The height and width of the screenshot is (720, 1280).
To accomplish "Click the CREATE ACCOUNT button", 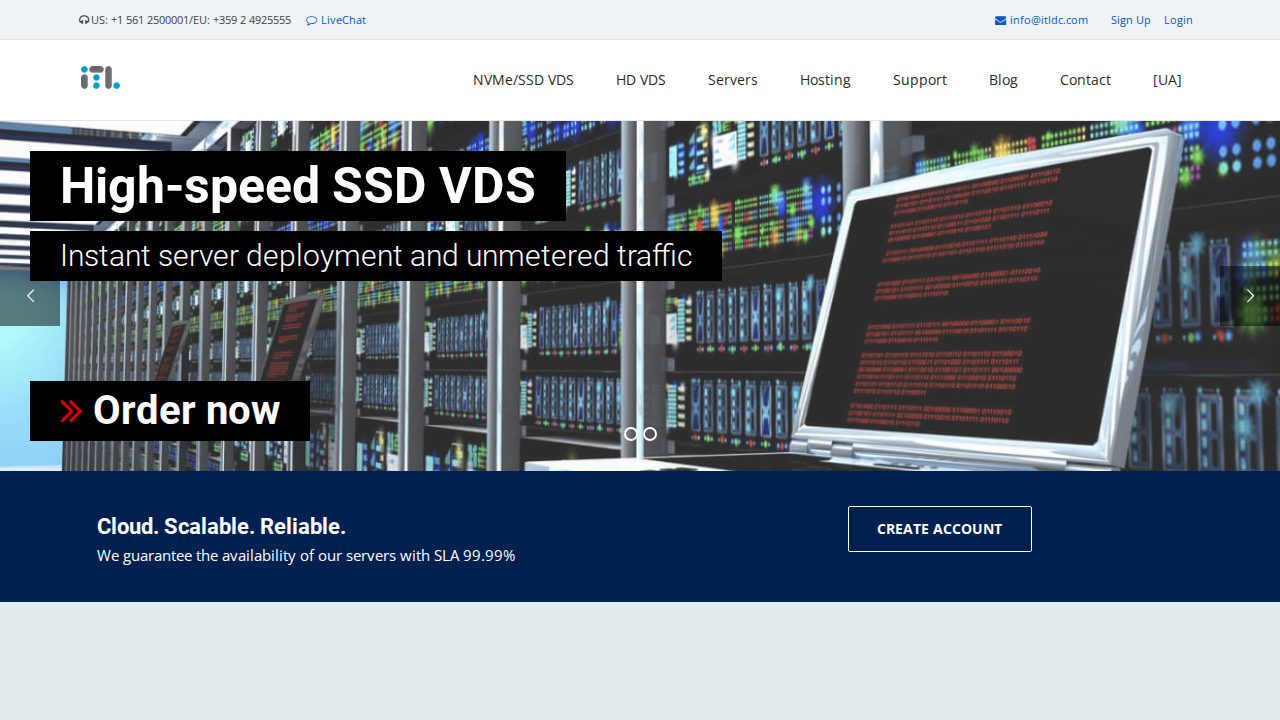I will 940,529.
